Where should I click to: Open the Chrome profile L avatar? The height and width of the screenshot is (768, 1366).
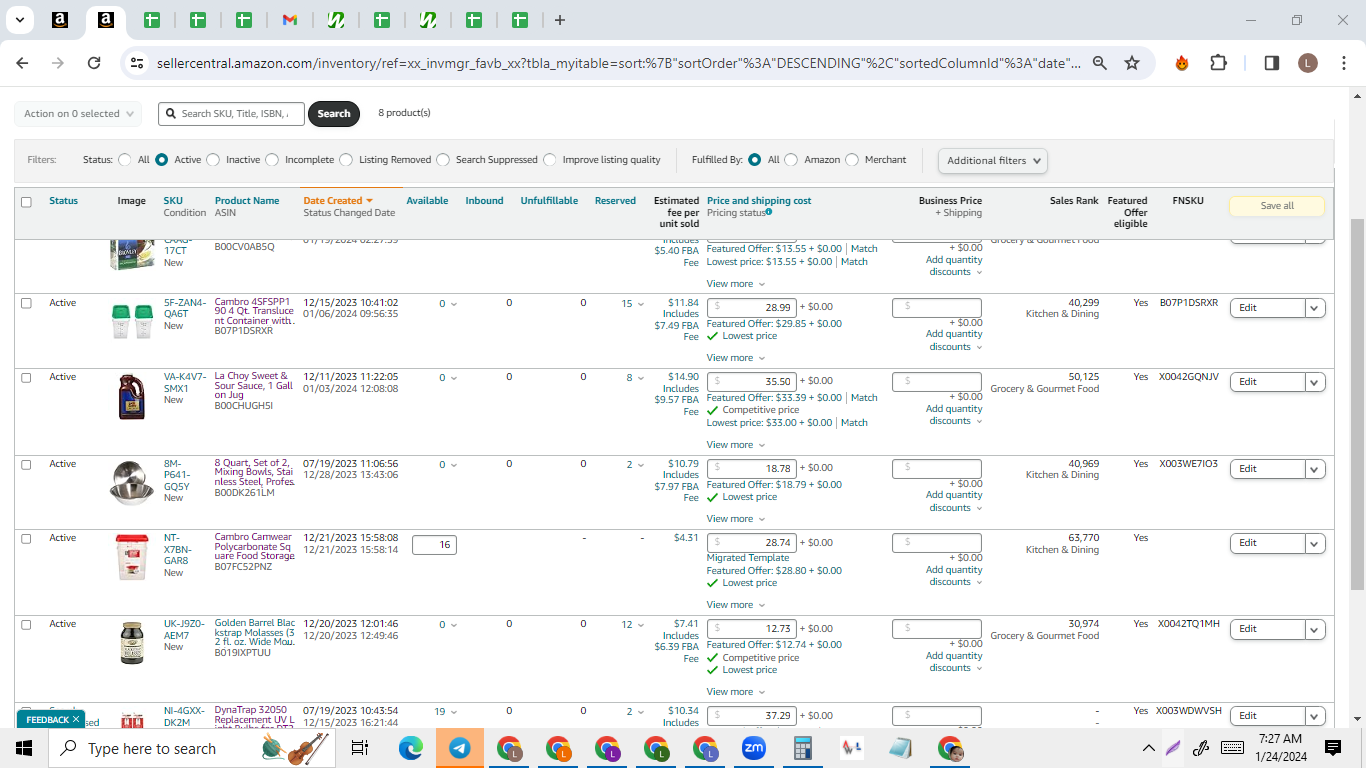click(x=1308, y=63)
